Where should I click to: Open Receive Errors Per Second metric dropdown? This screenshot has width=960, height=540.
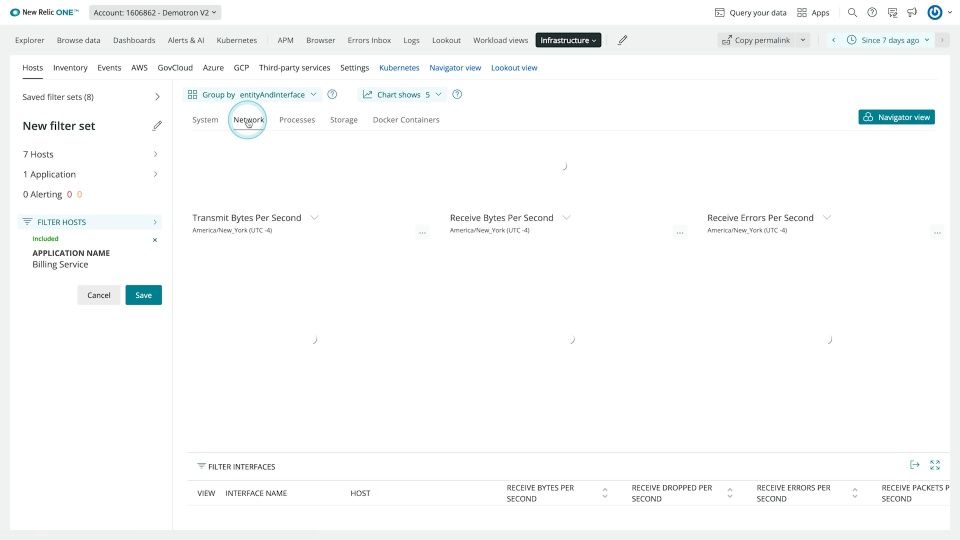(827, 217)
